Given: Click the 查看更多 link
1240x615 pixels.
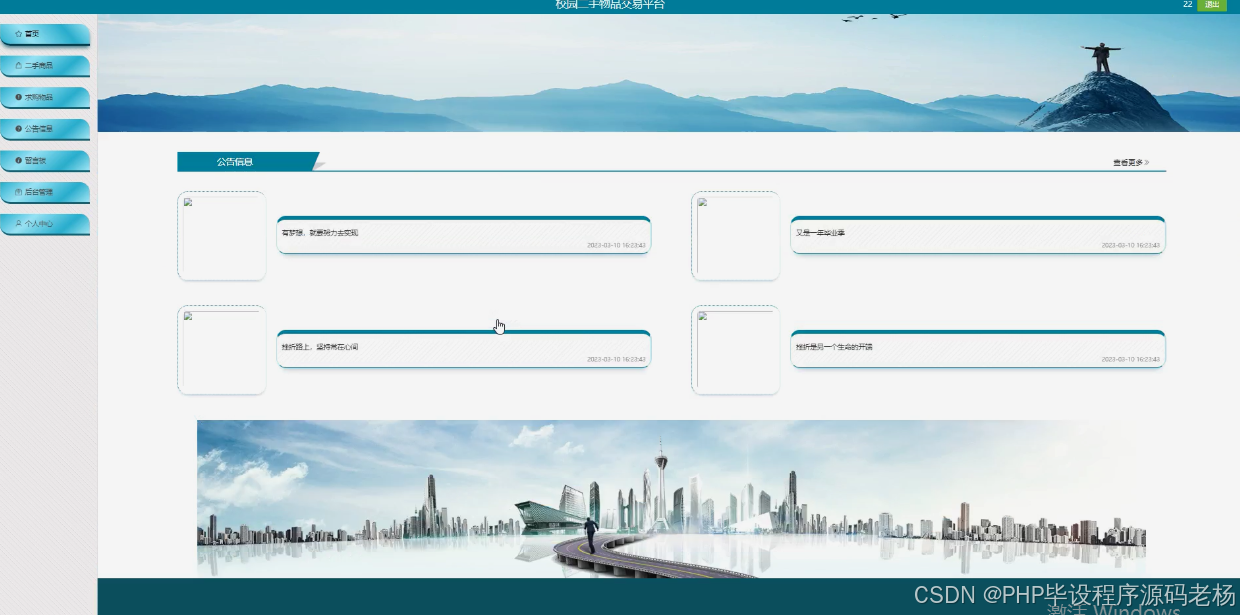Looking at the screenshot, I should pos(1131,162).
